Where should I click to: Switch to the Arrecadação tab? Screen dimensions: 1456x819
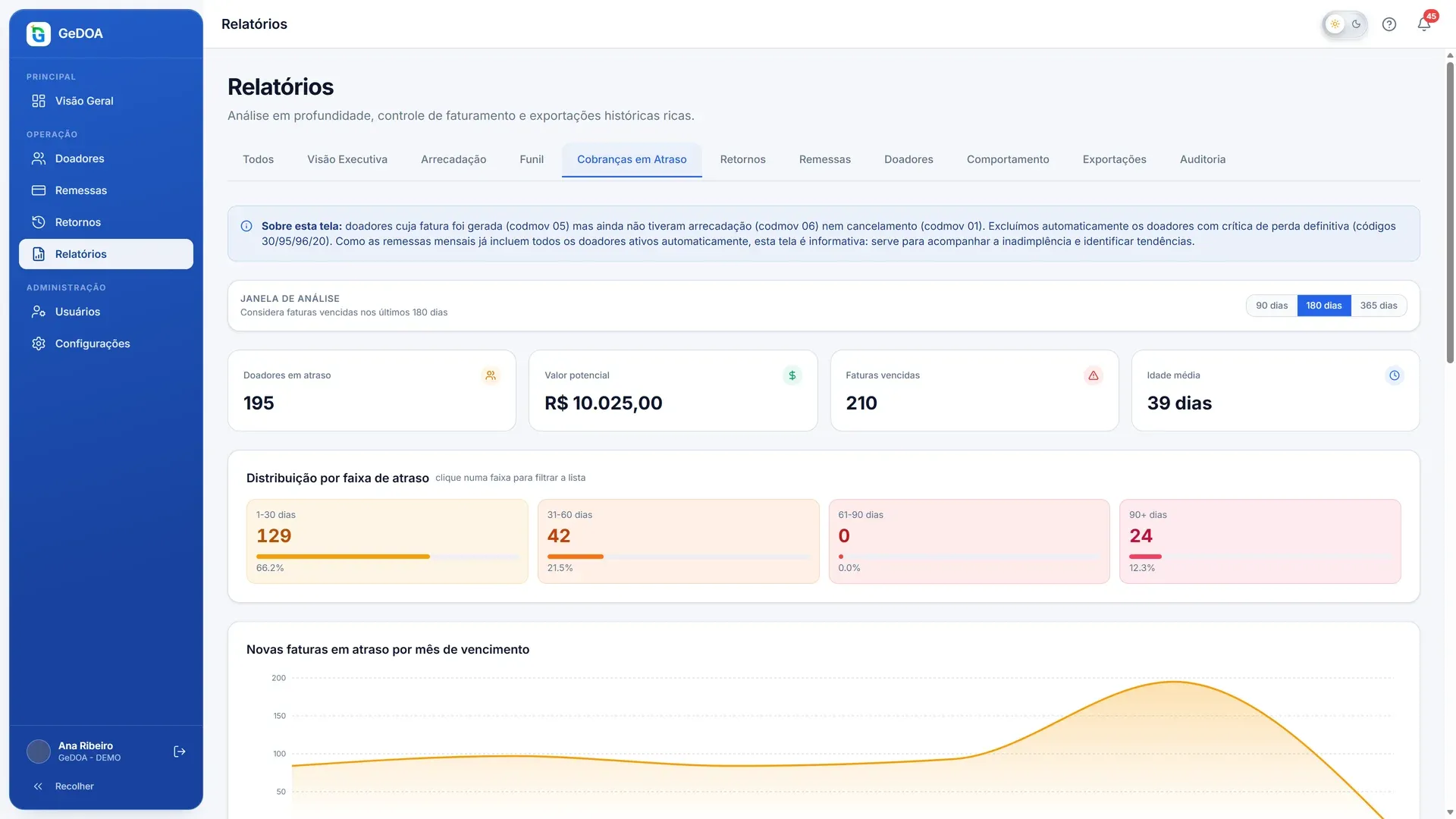tap(453, 159)
